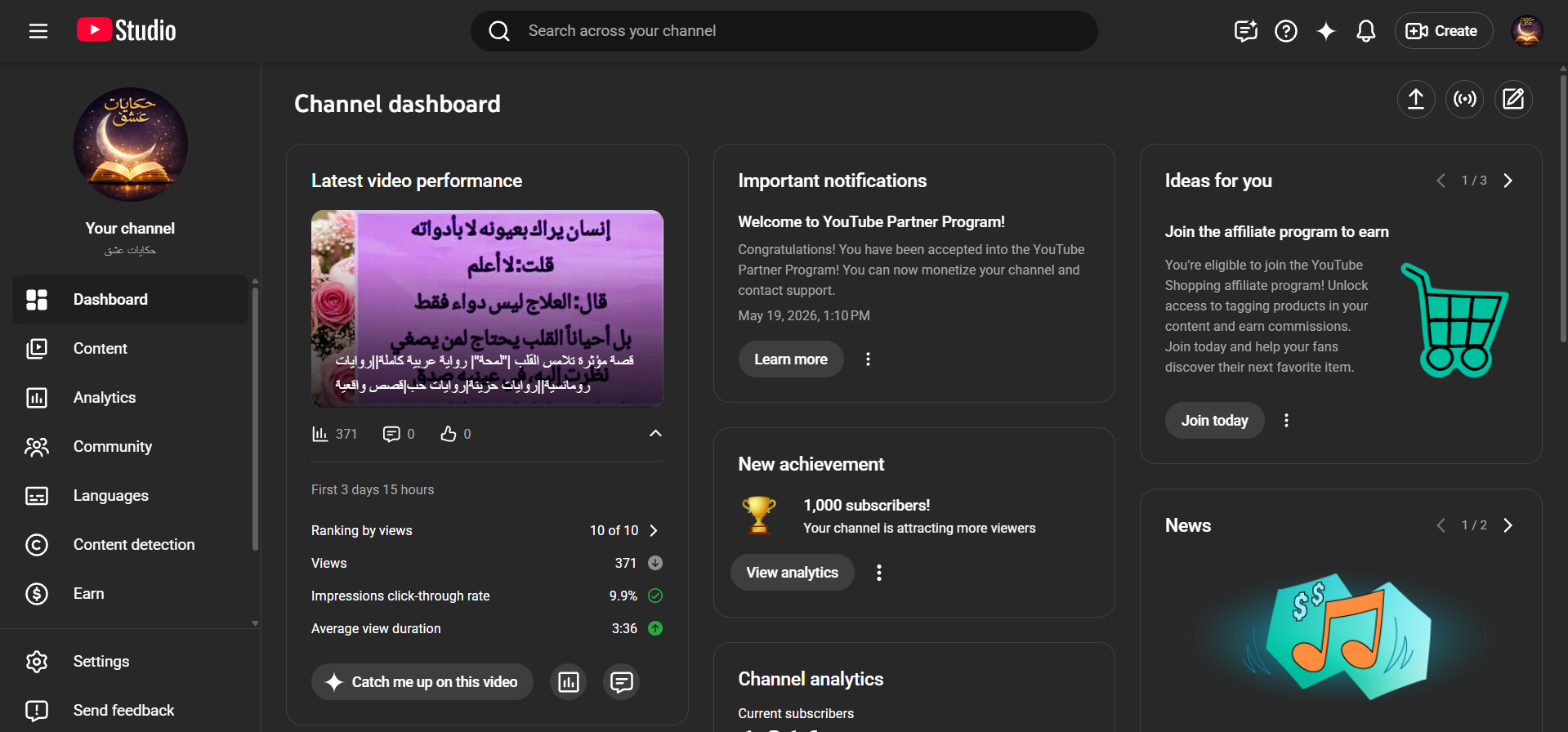
Task: Open the latest video thumbnail
Action: tap(487, 309)
